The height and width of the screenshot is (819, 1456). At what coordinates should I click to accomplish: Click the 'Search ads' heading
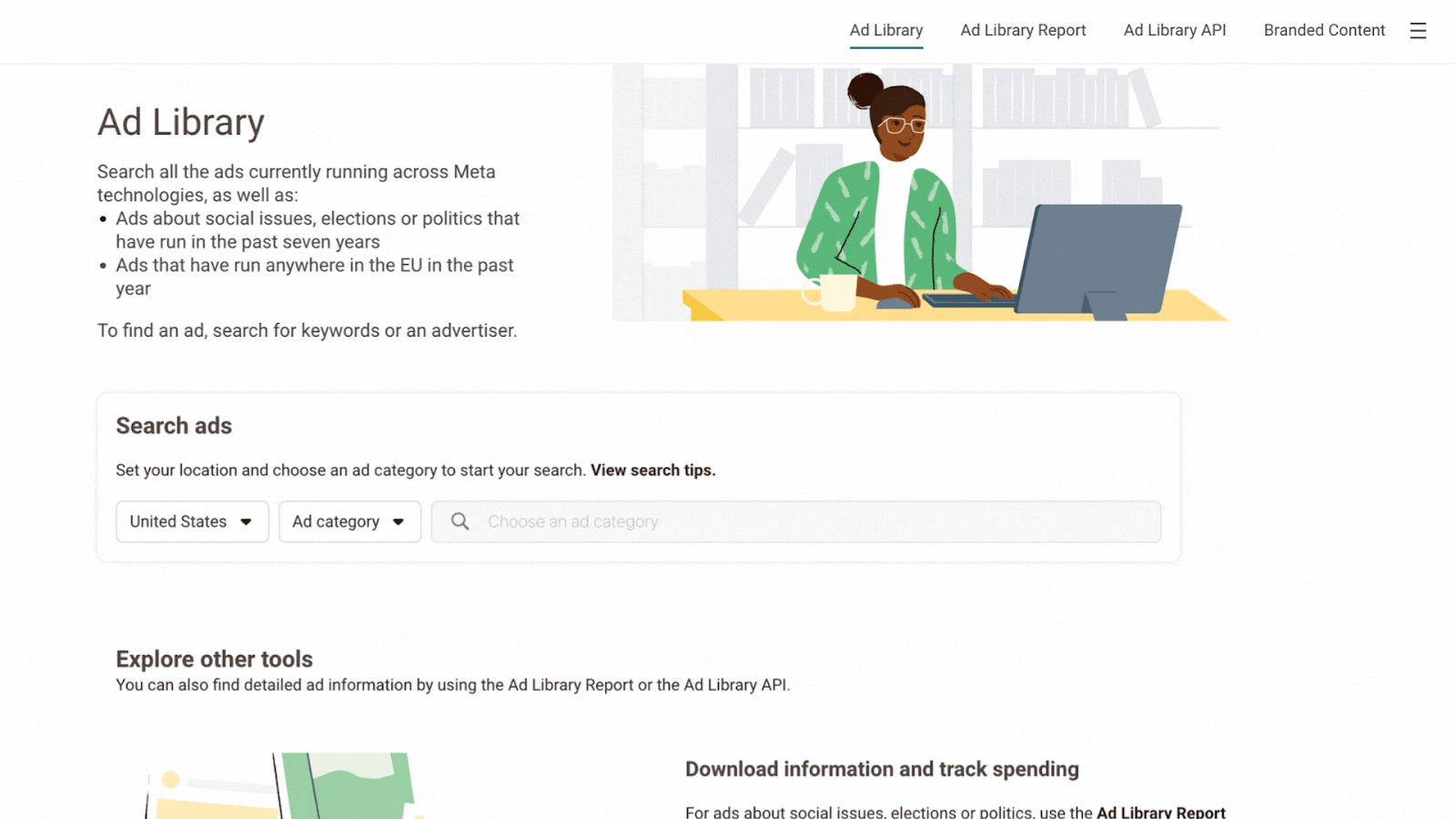click(x=174, y=426)
